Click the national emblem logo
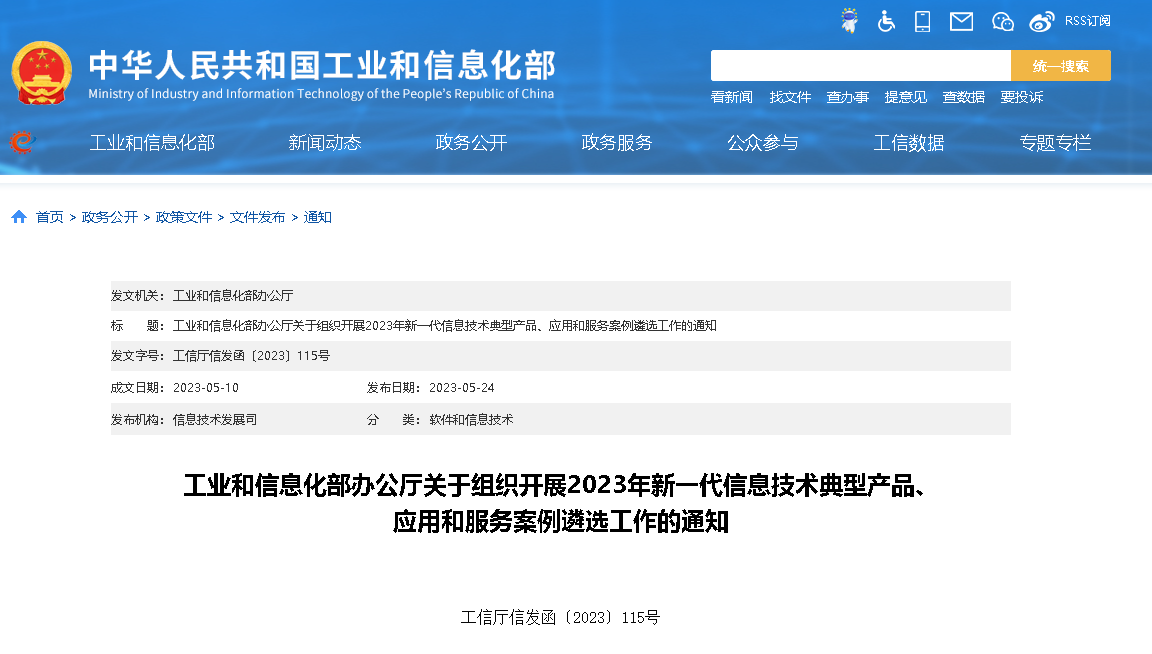Screen dimensions: 1152x654 [x=42, y=73]
